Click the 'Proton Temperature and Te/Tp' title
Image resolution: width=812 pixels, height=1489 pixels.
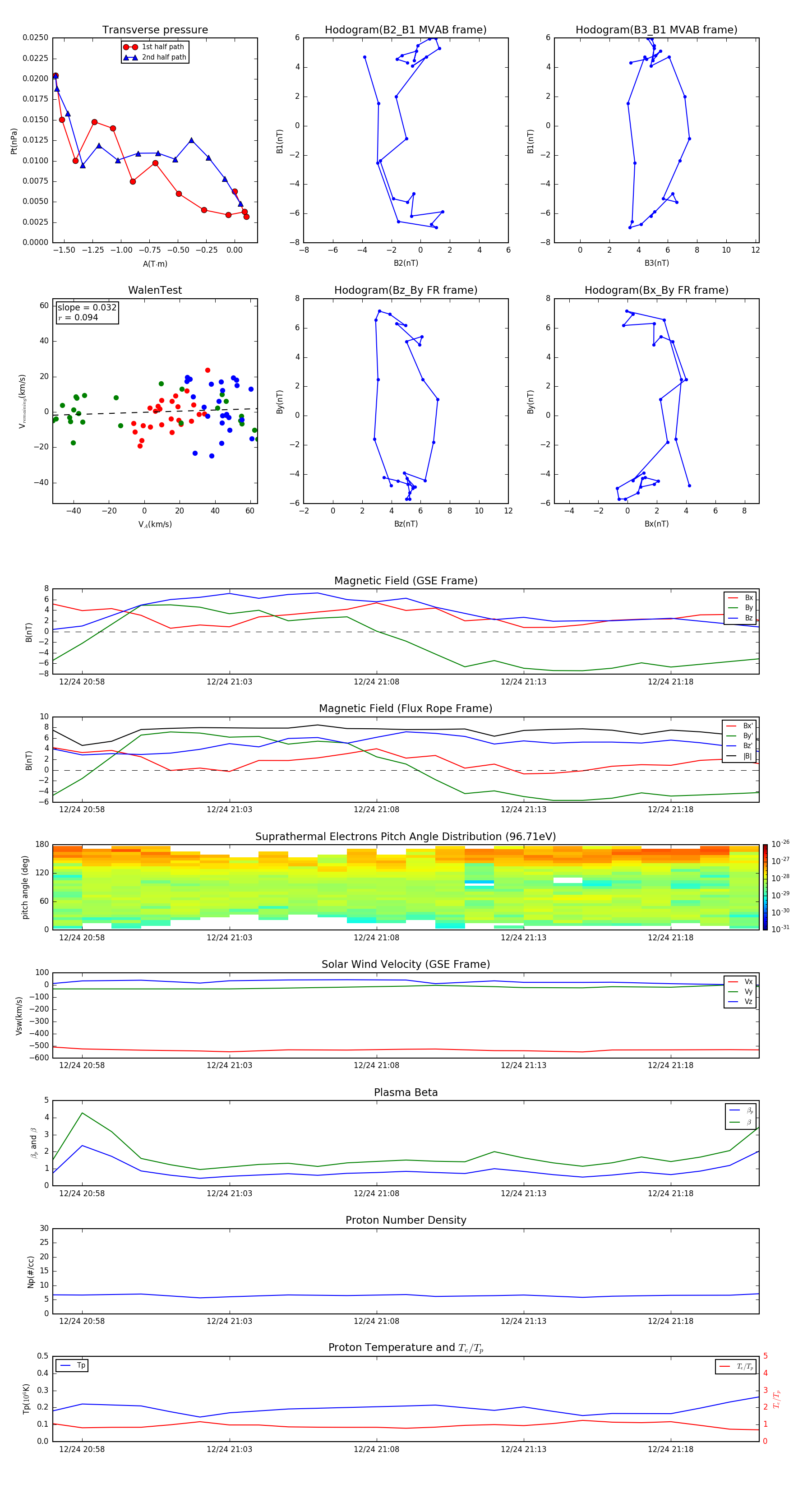pyautogui.click(x=406, y=1348)
